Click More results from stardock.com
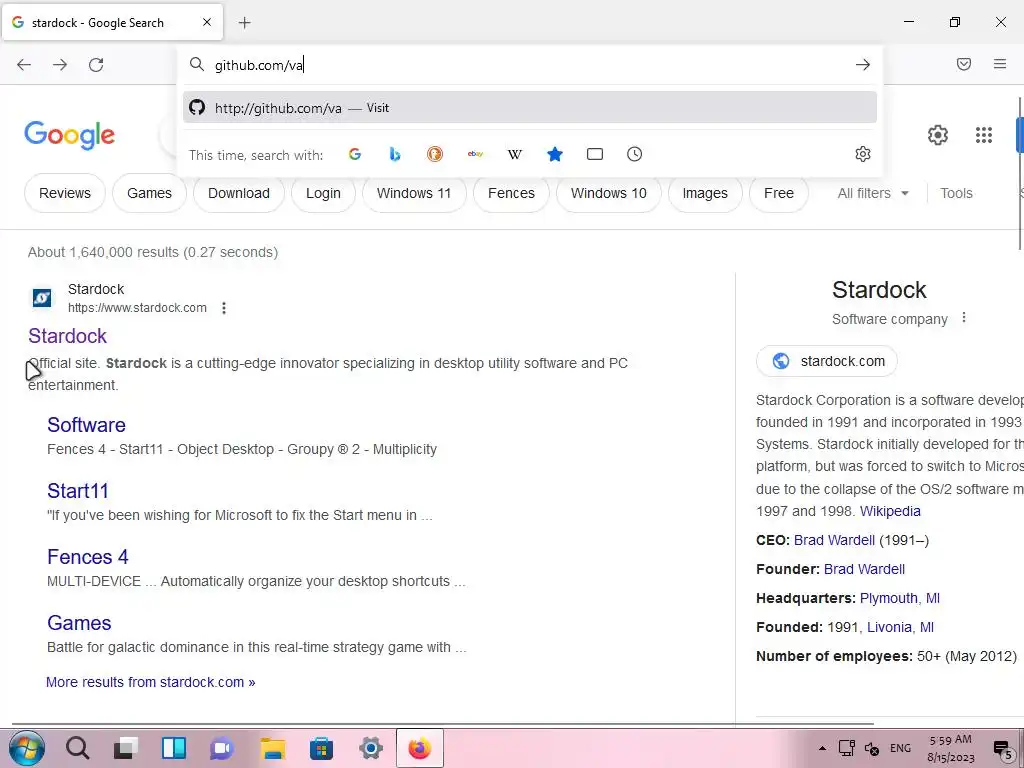Viewport: 1024px width, 768px height. [150, 682]
